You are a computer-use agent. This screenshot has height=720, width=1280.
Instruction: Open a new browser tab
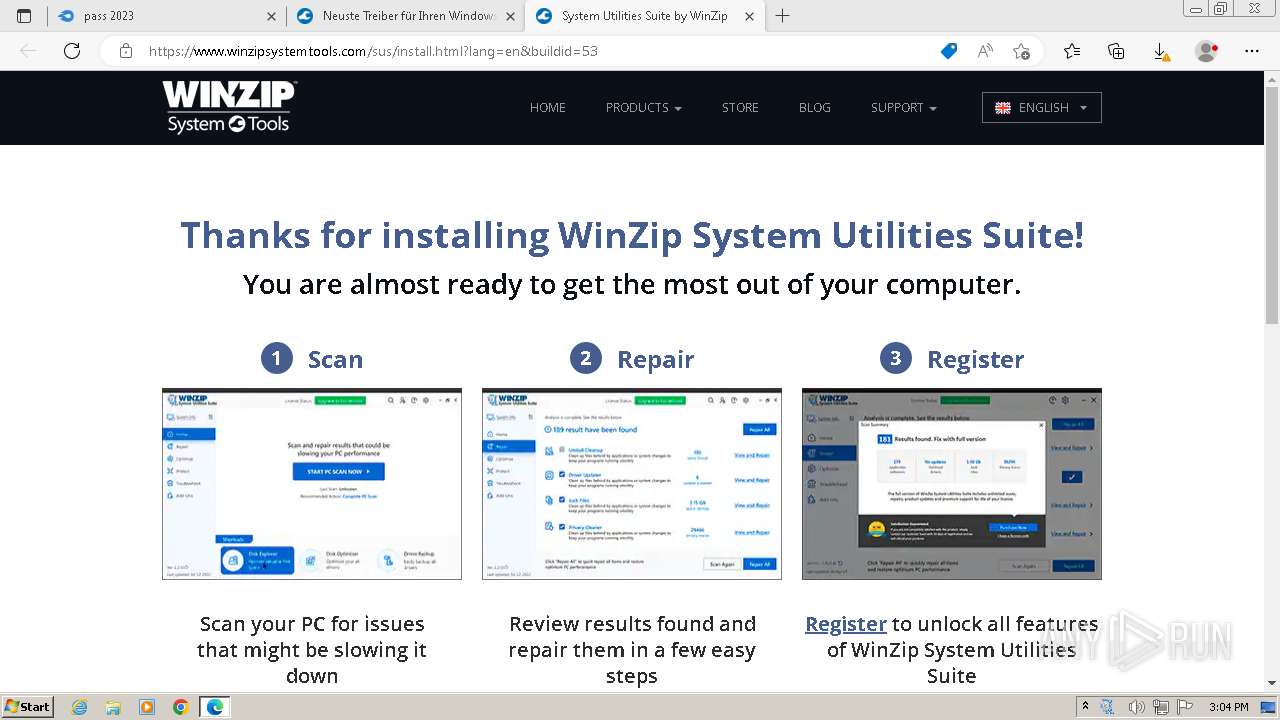point(782,16)
